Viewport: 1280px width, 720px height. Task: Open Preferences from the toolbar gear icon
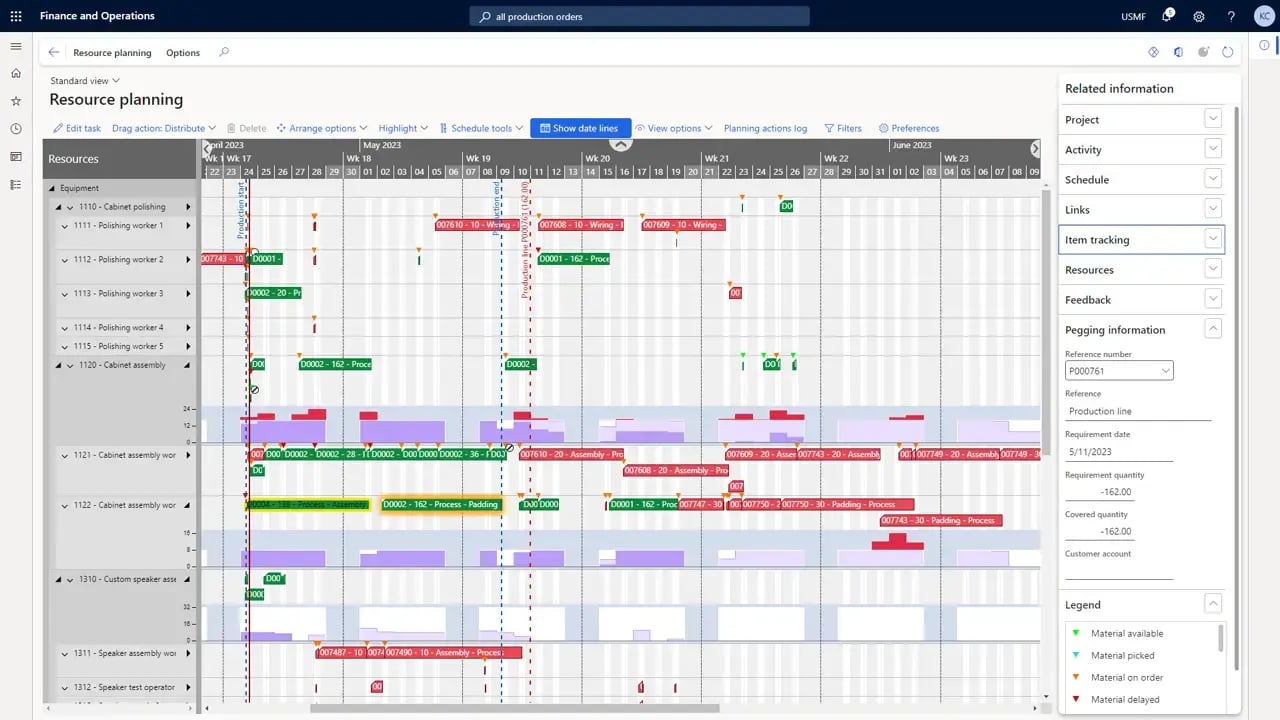(908, 127)
